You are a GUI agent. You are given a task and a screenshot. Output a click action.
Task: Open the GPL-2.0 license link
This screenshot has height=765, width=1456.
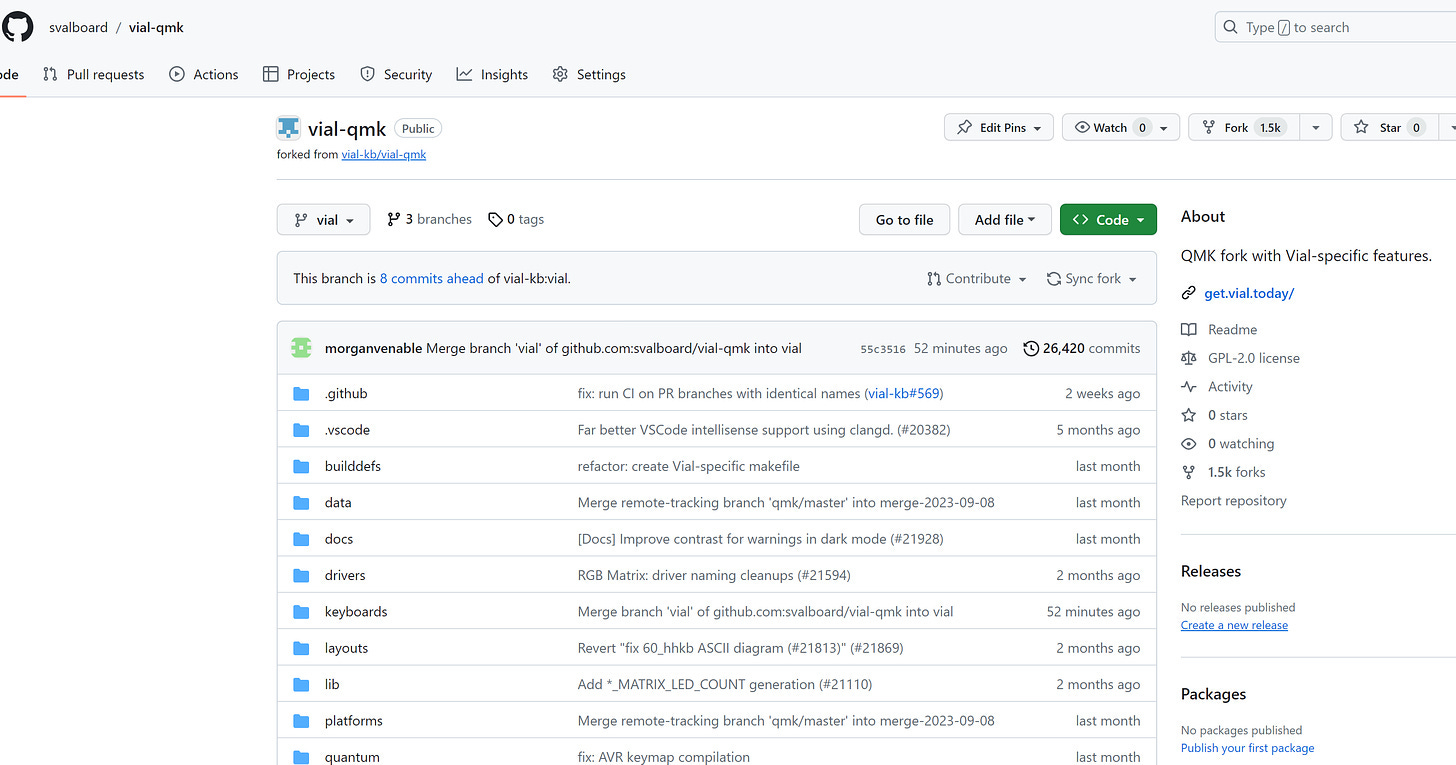[1254, 358]
